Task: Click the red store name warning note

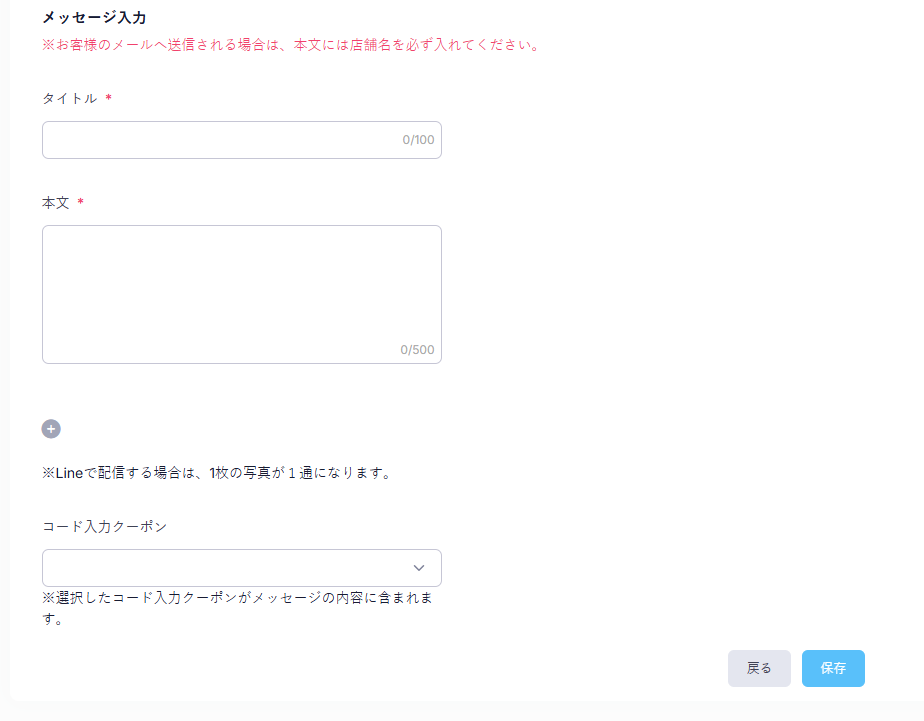Action: (290, 45)
